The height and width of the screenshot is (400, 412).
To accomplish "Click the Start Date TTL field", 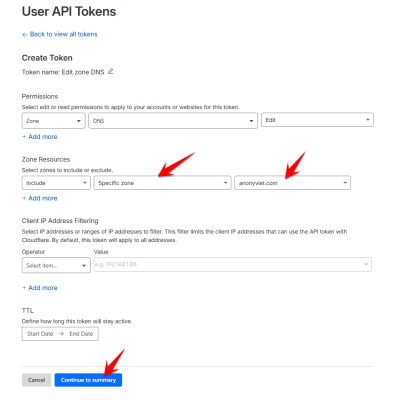I will click(40, 334).
